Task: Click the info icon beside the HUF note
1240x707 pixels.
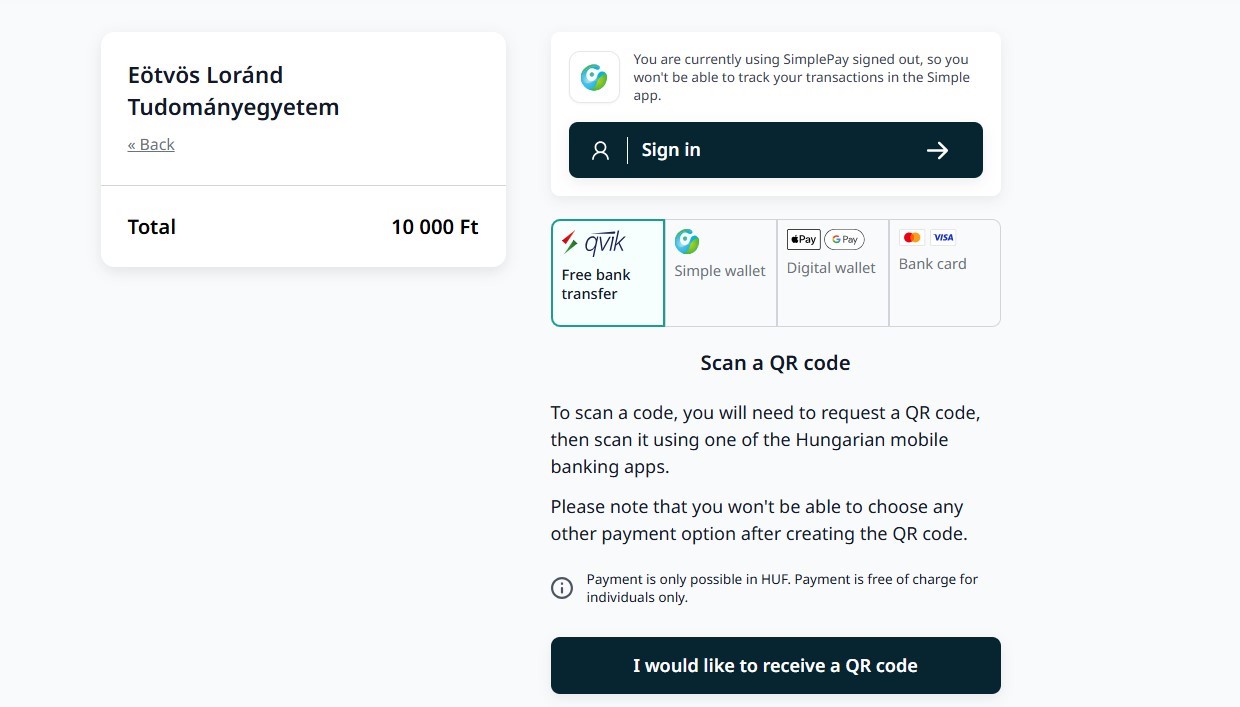Action: click(x=562, y=588)
